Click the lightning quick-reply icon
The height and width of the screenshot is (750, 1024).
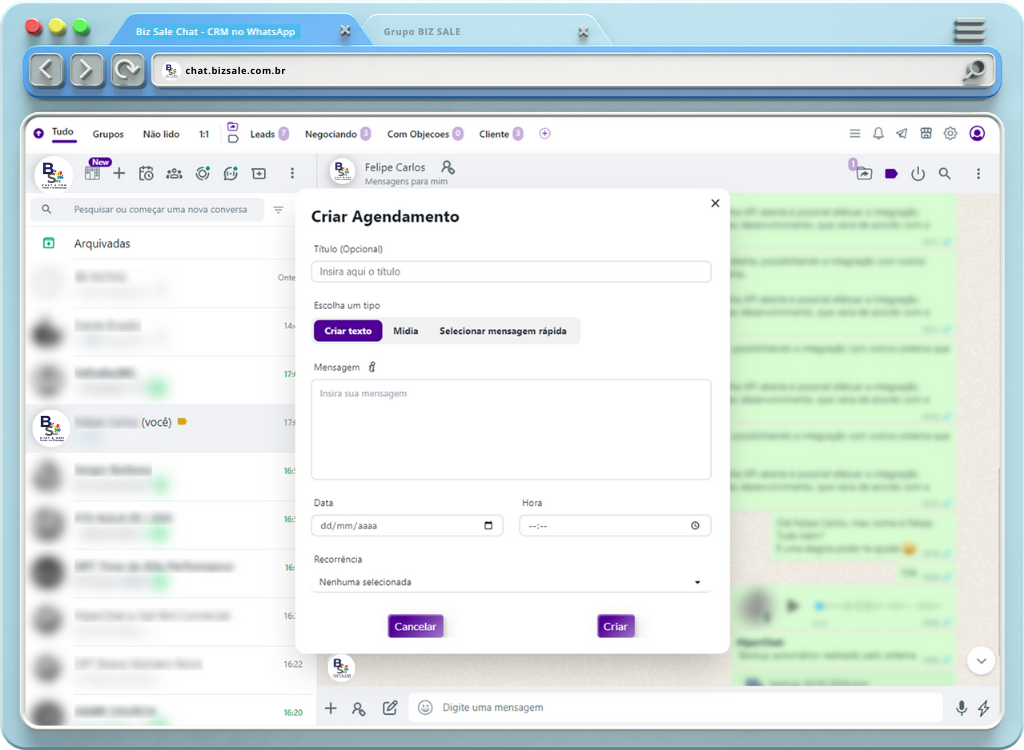tap(984, 708)
